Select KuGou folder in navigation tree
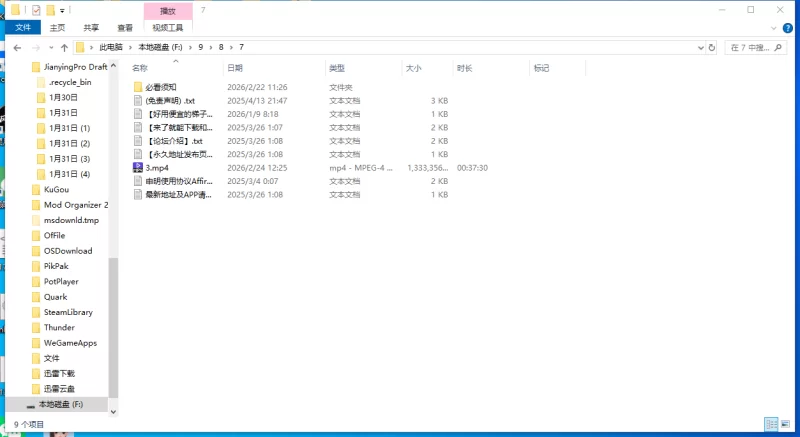 coord(50,189)
